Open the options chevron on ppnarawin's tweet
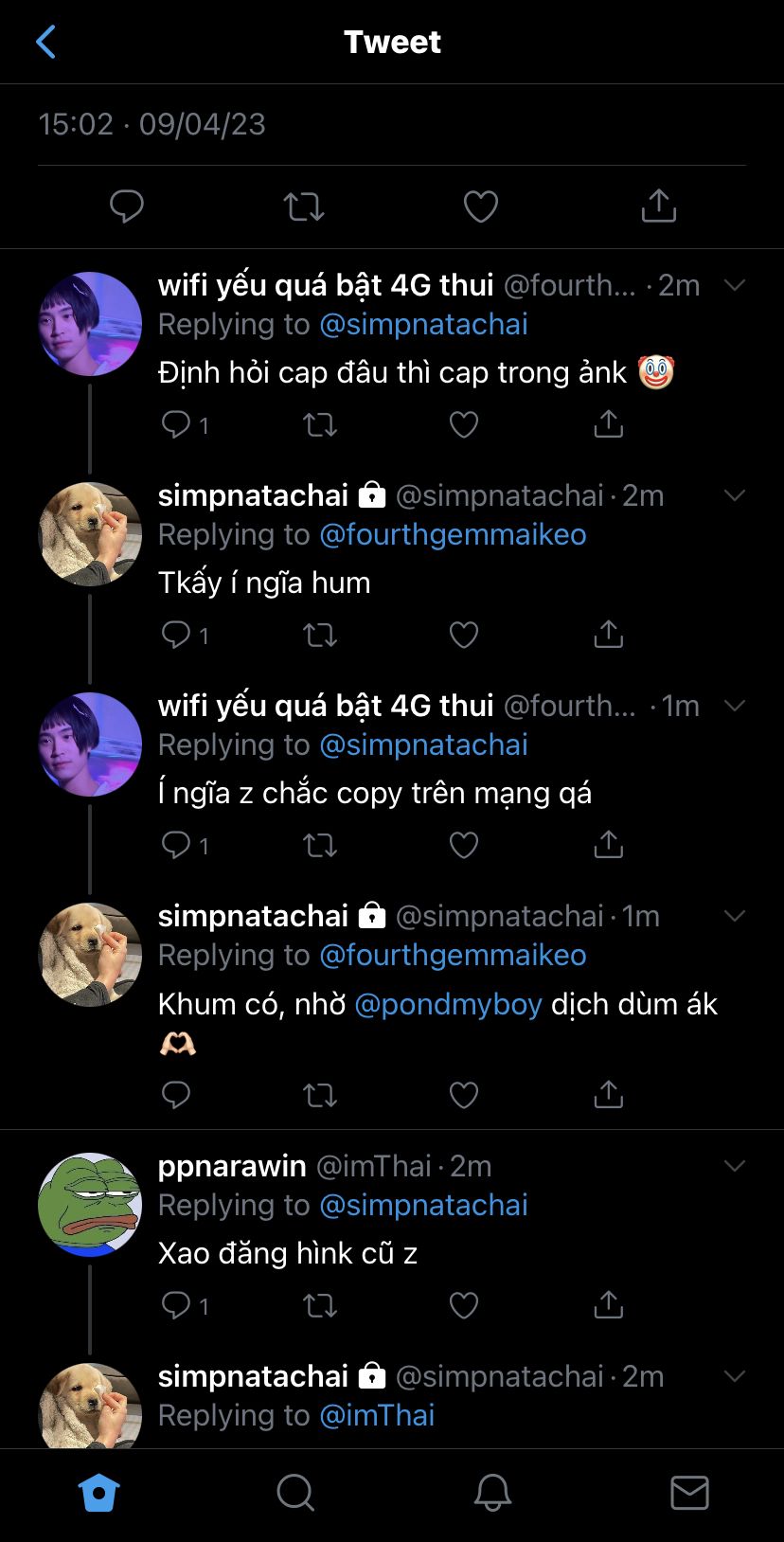This screenshot has width=784, height=1542. tap(735, 1166)
